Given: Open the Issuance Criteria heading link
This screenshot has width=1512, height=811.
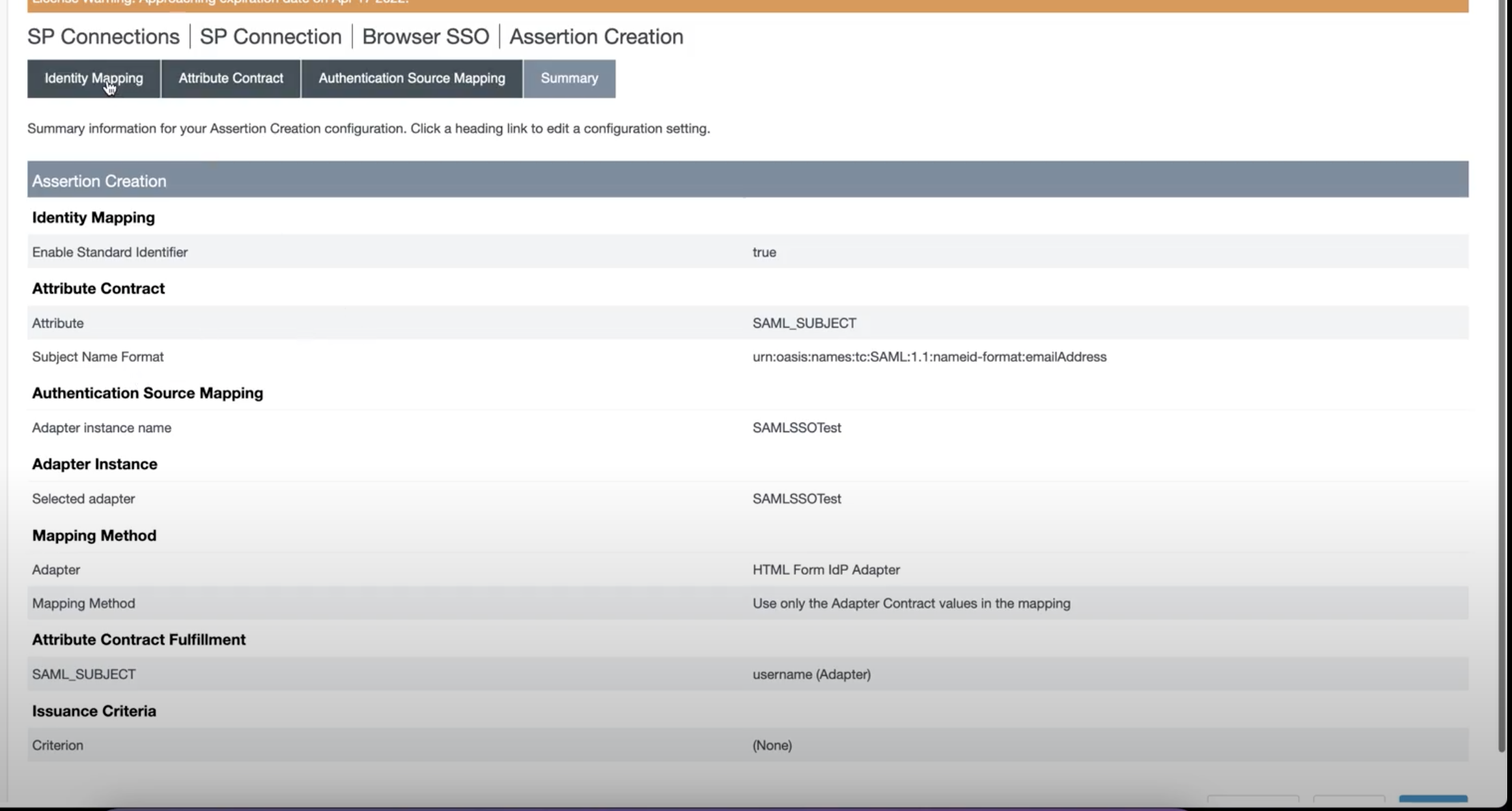Looking at the screenshot, I should (94, 711).
